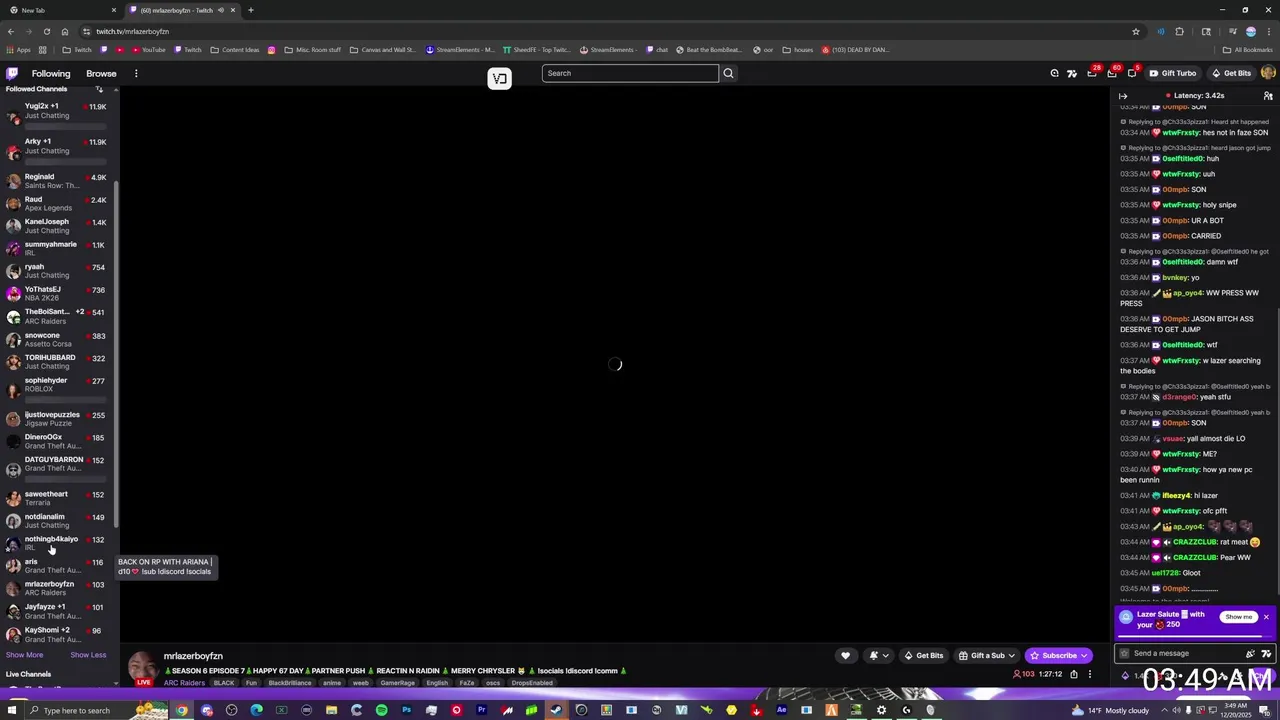Click the Search input field
The width and height of the screenshot is (1280, 720).
pyautogui.click(x=630, y=73)
